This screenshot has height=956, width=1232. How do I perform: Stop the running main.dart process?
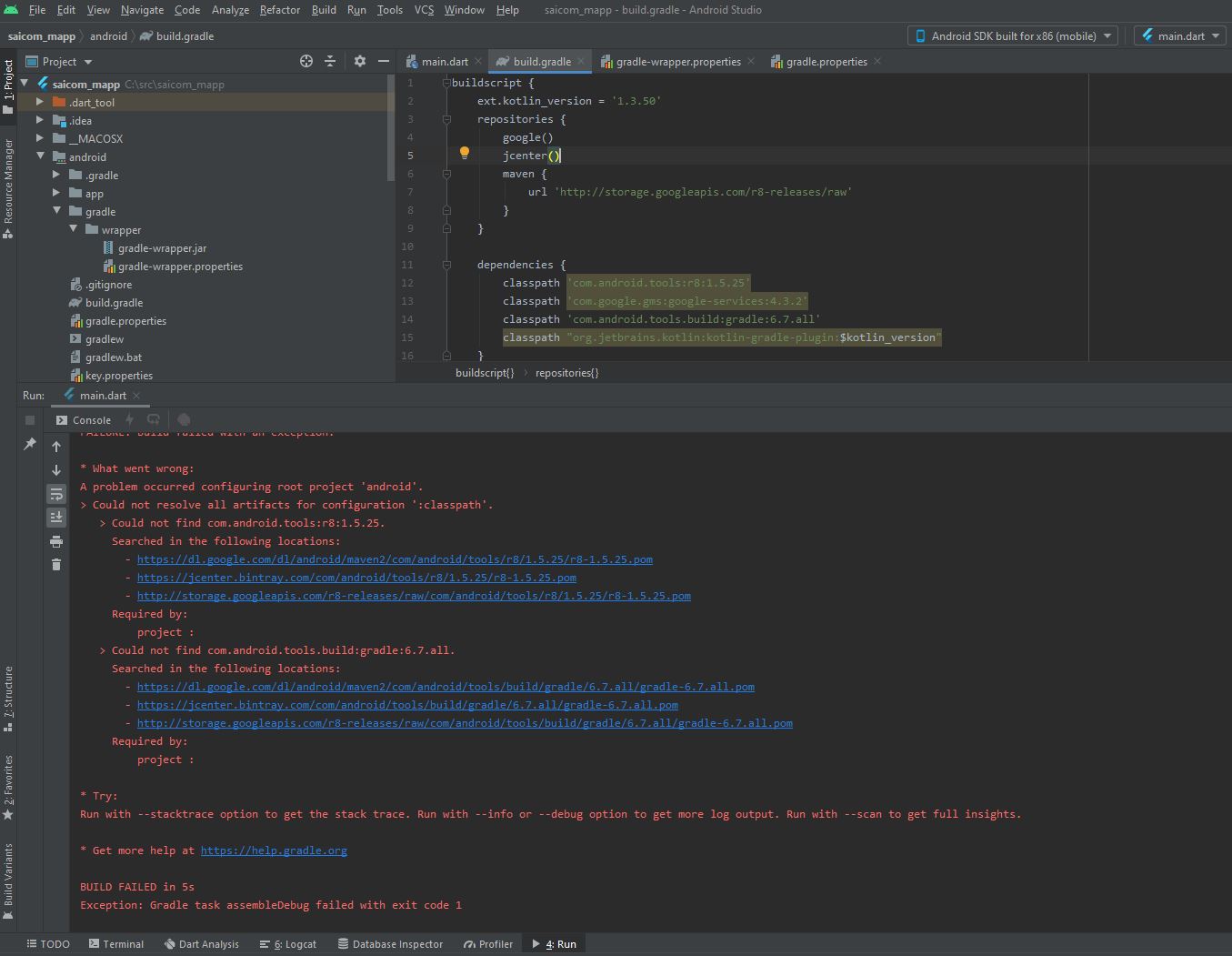tap(30, 420)
